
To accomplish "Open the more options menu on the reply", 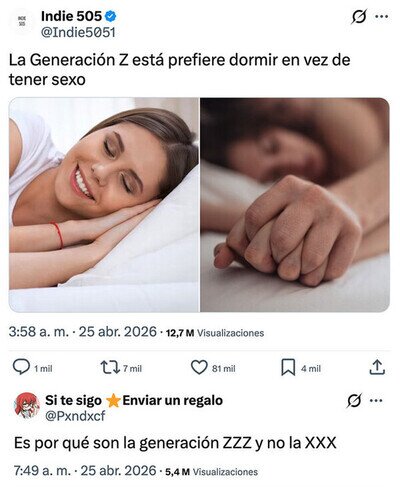I will pyautogui.click(x=376, y=400).
